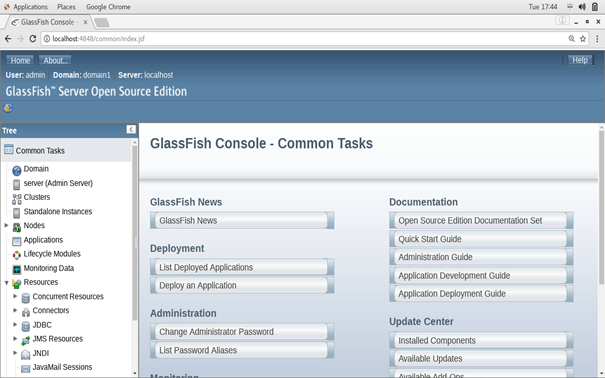Image resolution: width=605 pixels, height=378 pixels.
Task: Expand the Connectors node
Action: 15,310
